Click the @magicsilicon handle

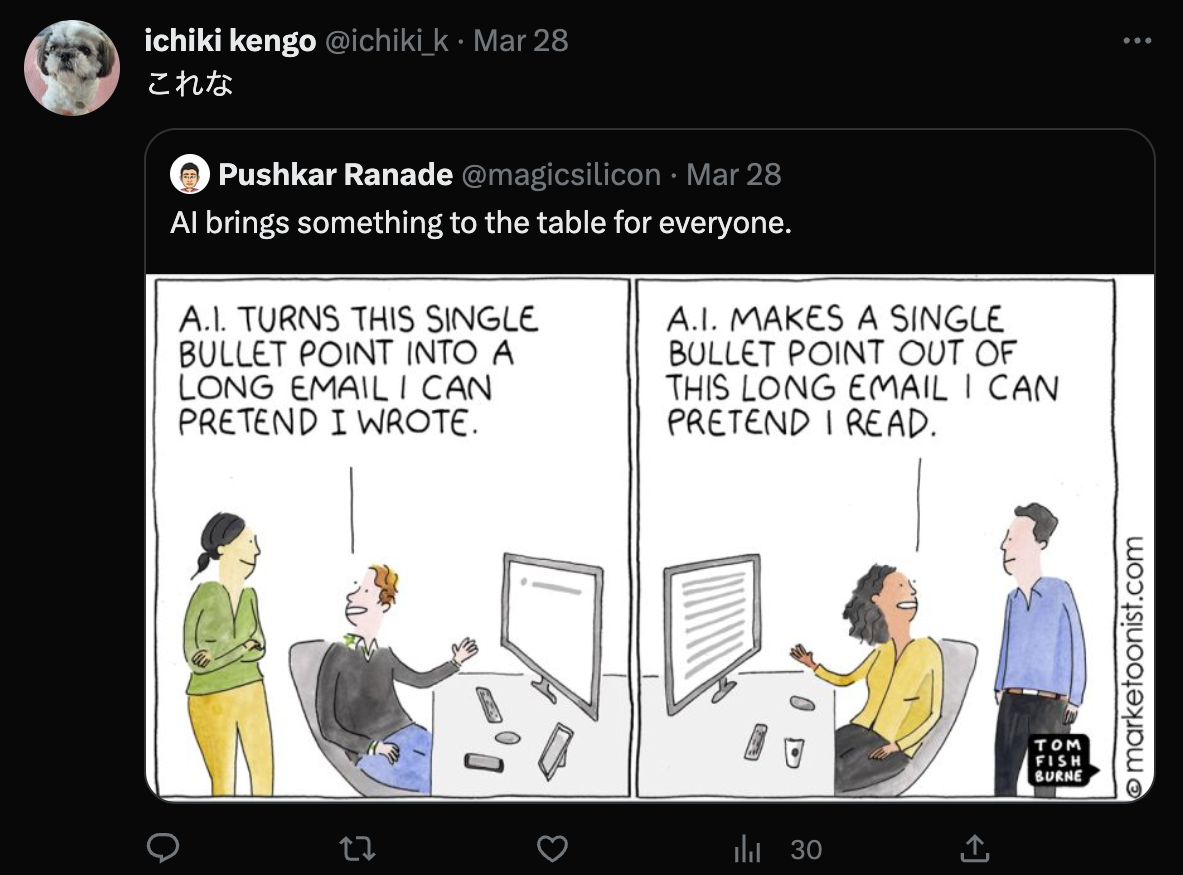(x=561, y=174)
